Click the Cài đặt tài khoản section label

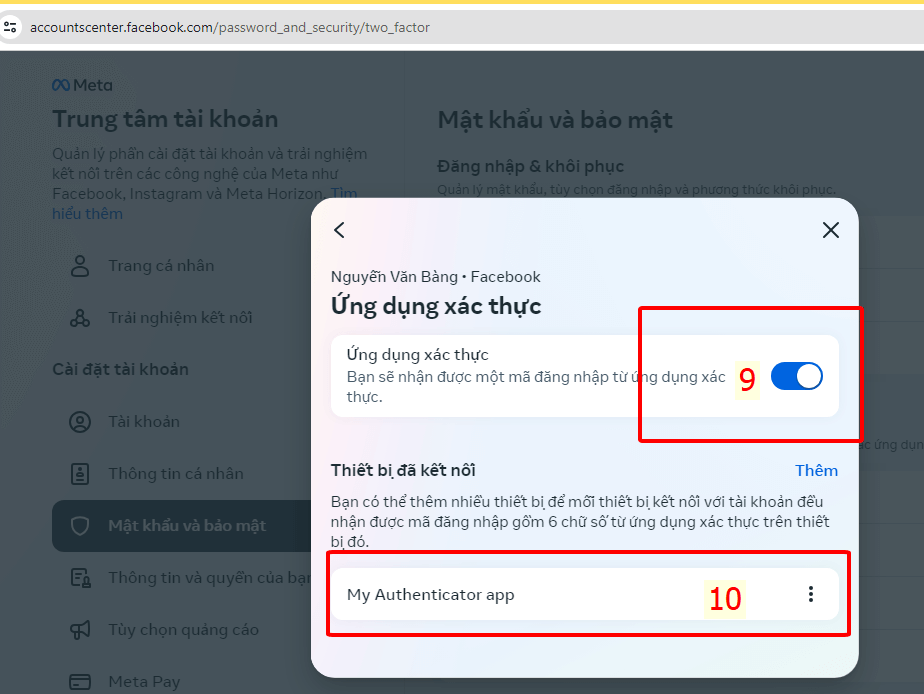click(x=120, y=369)
